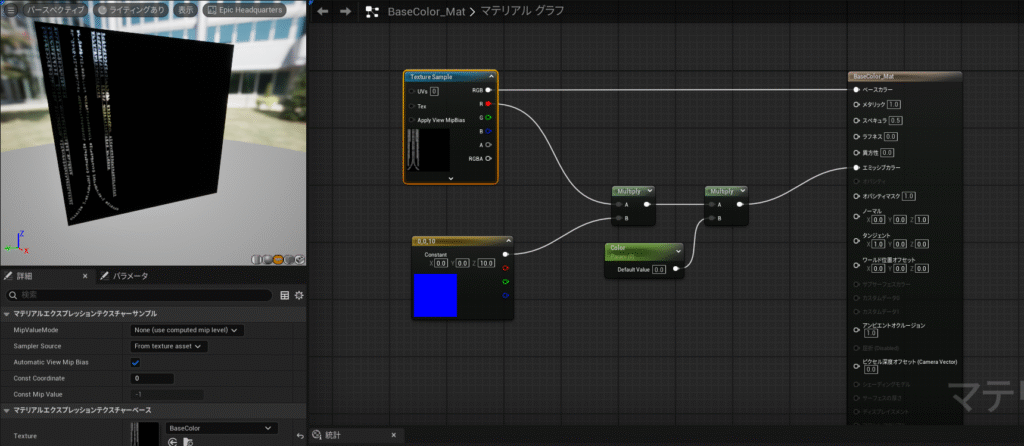Collapse the second Multiply node chevron

click(742, 191)
